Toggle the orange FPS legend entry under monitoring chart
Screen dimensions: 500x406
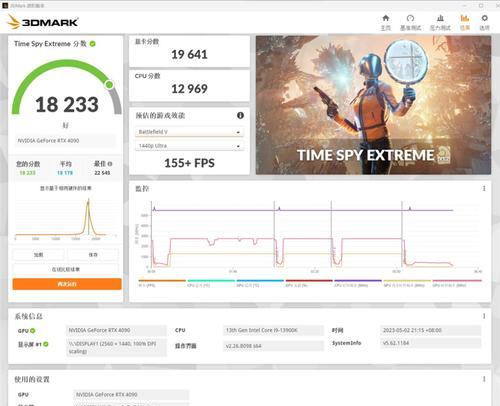162,283
